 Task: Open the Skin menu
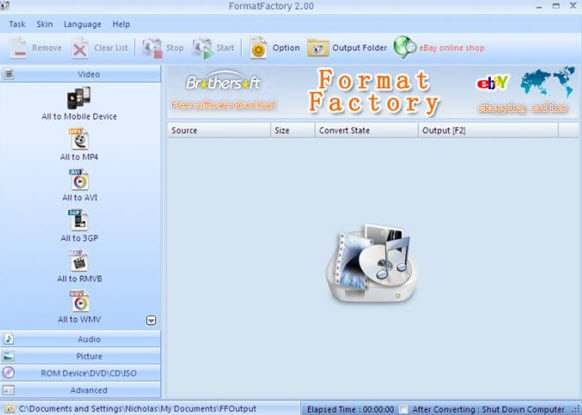(x=45, y=24)
